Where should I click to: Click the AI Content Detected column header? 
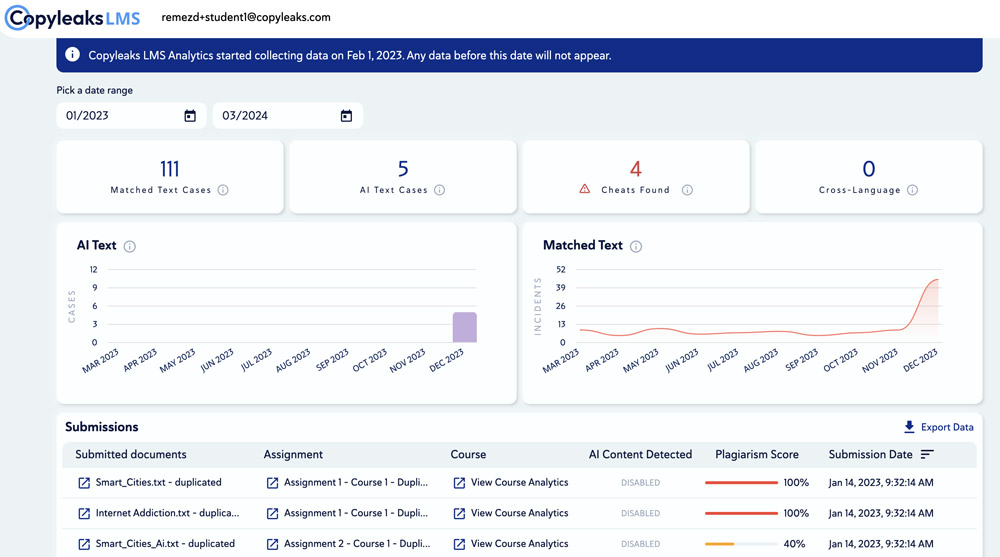pyautogui.click(x=640, y=454)
